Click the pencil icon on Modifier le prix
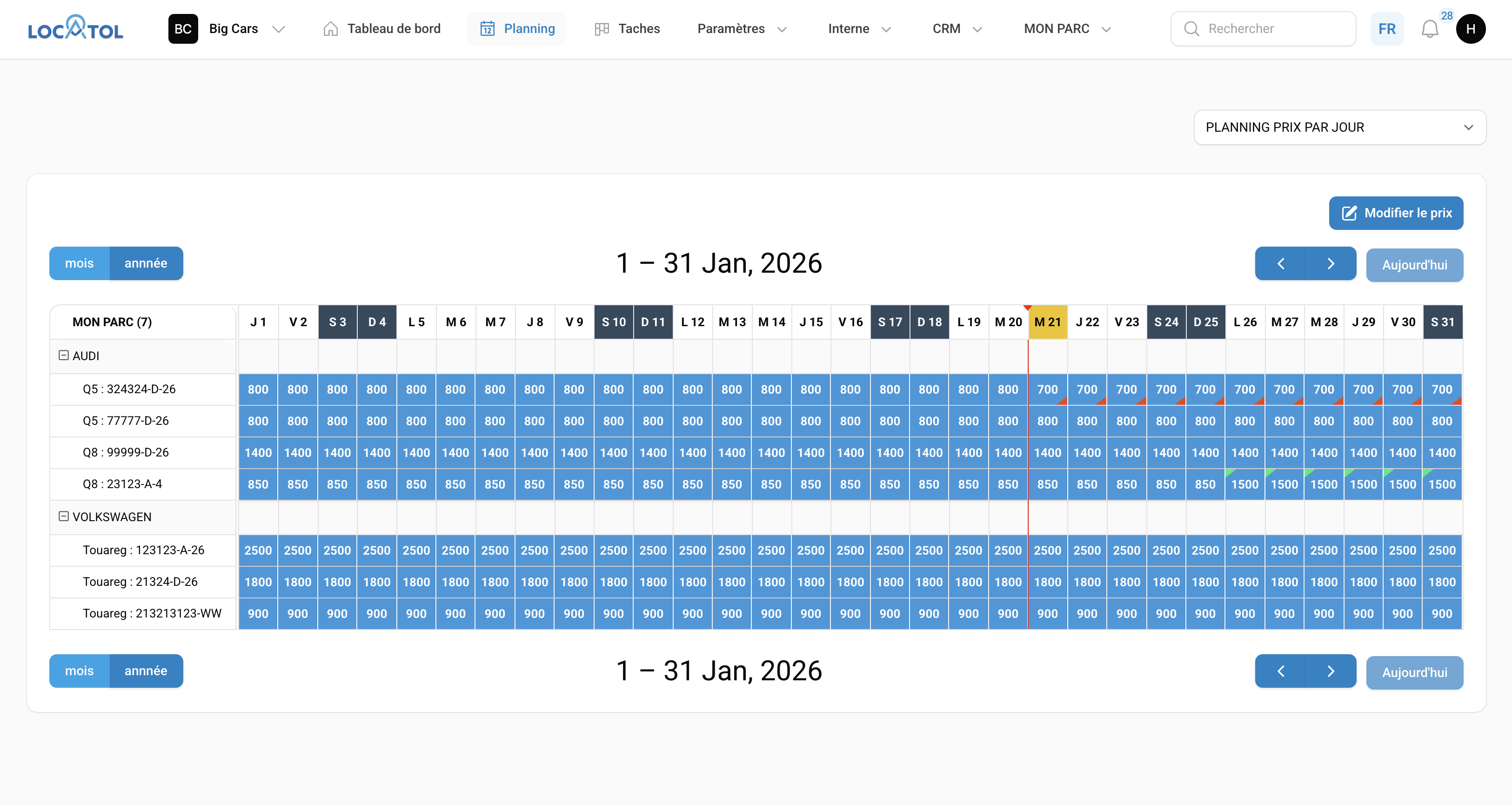1512x805 pixels. (x=1349, y=213)
